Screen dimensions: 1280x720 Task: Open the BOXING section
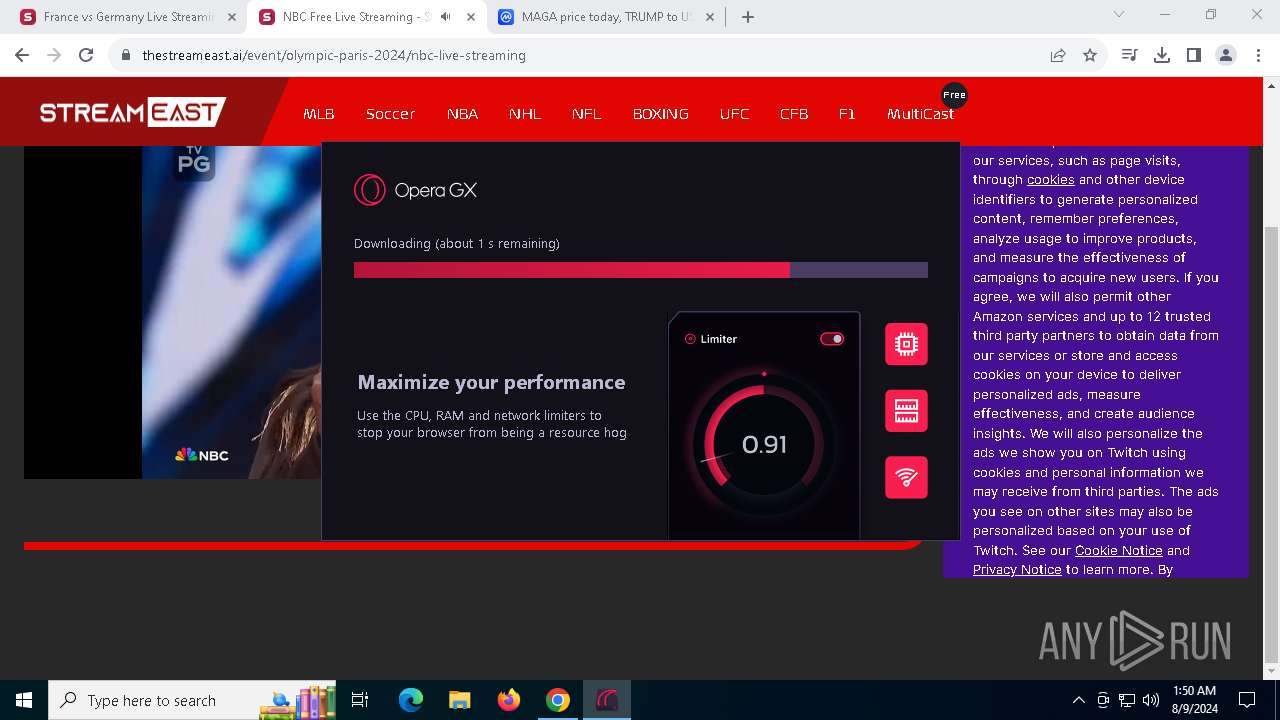tap(661, 114)
